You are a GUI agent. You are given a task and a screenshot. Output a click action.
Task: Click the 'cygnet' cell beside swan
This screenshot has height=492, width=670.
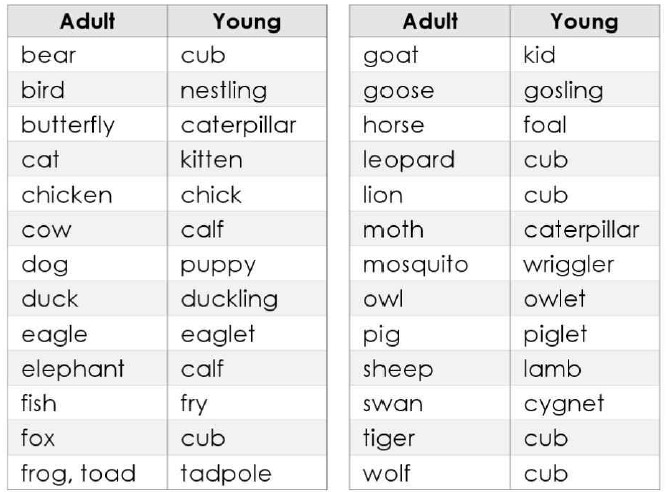585,404
